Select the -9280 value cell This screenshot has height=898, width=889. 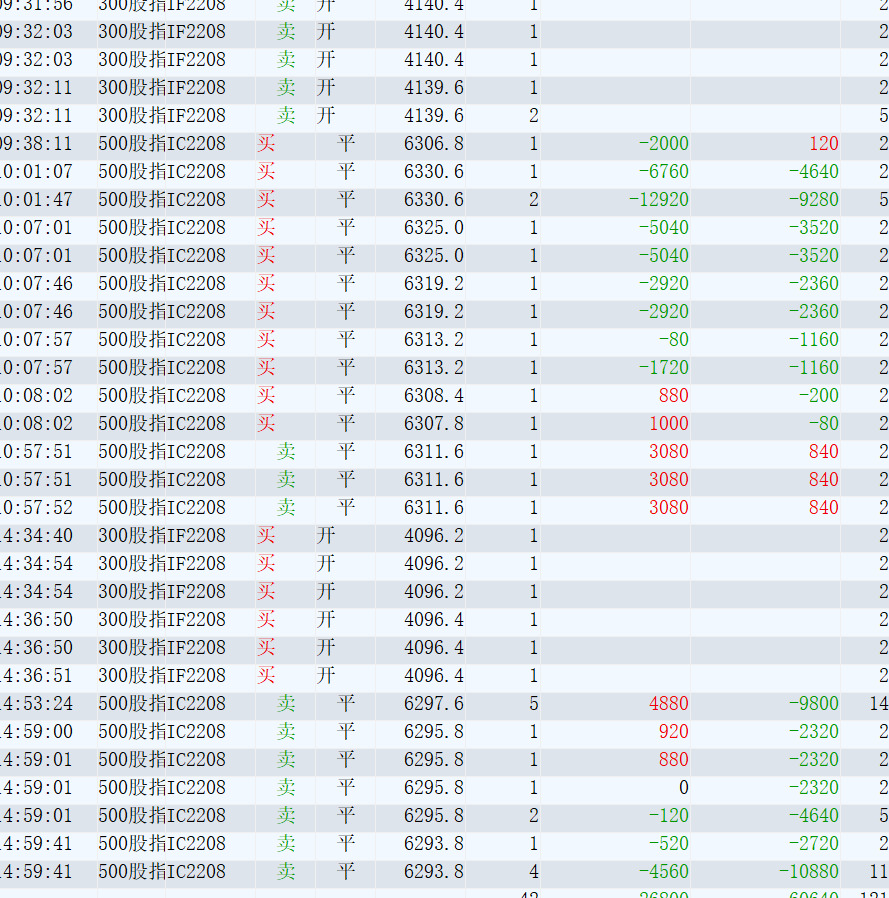813,200
